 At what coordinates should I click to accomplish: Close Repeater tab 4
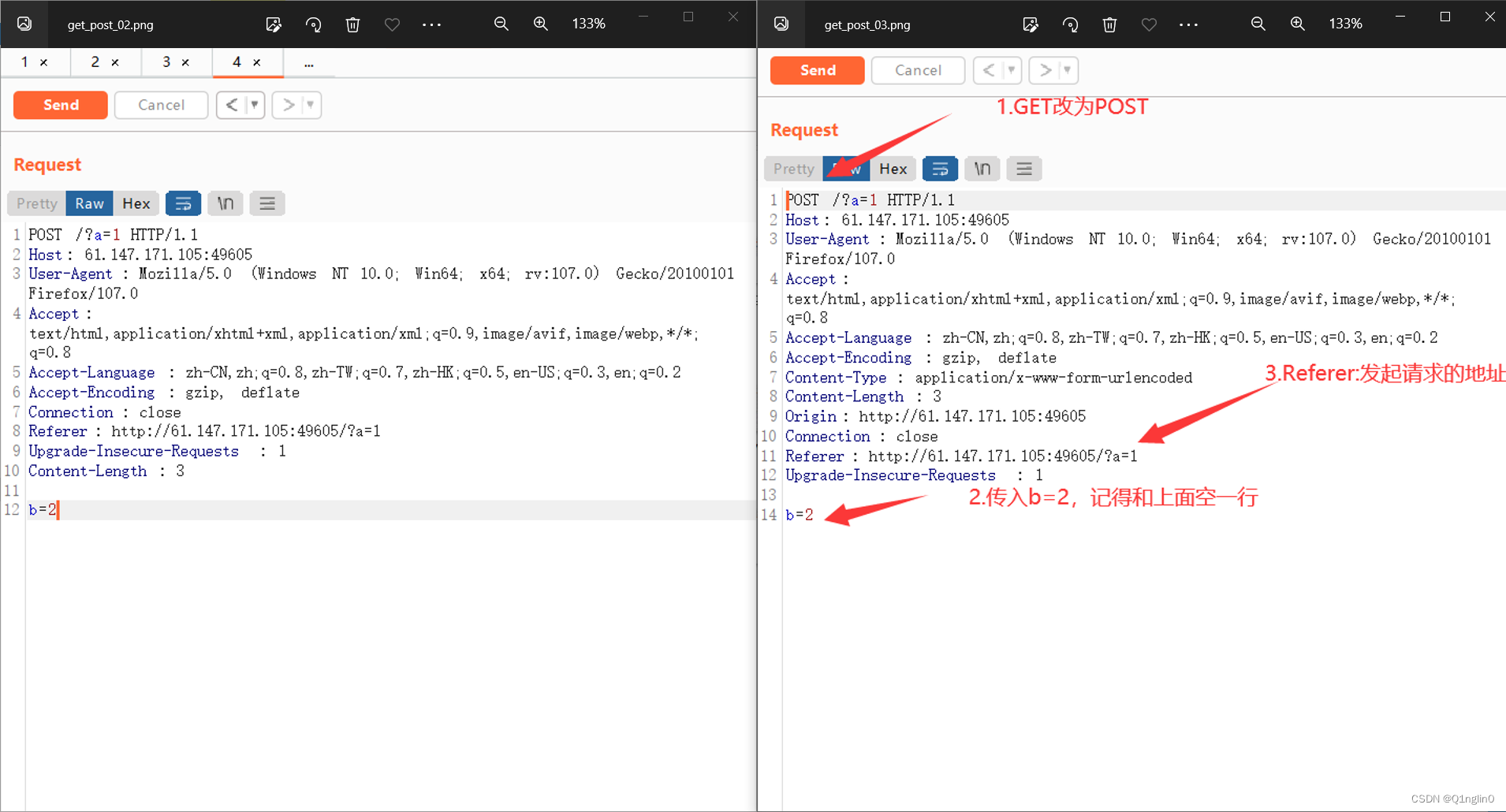click(257, 62)
